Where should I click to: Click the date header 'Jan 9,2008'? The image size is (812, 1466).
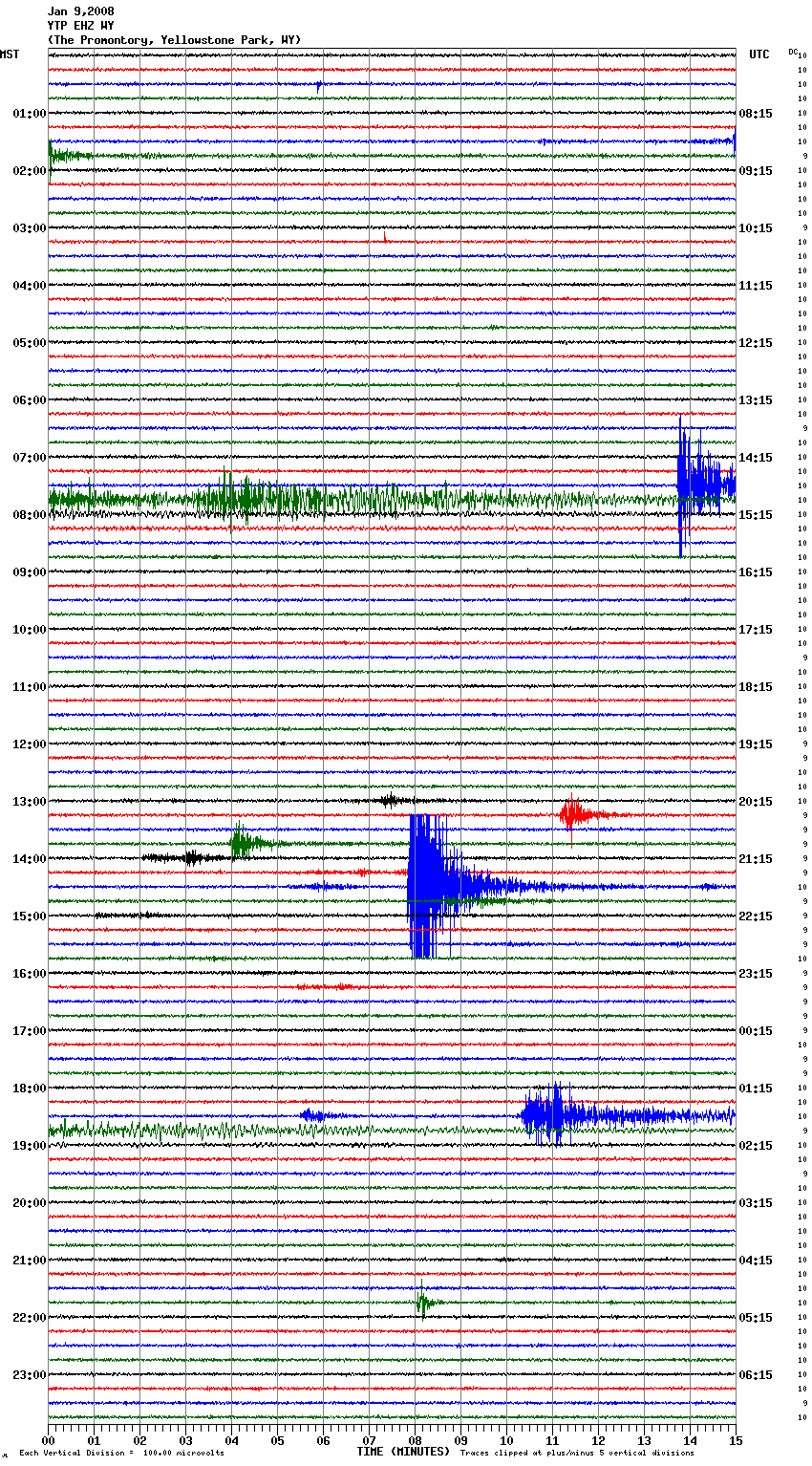pyautogui.click(x=81, y=11)
